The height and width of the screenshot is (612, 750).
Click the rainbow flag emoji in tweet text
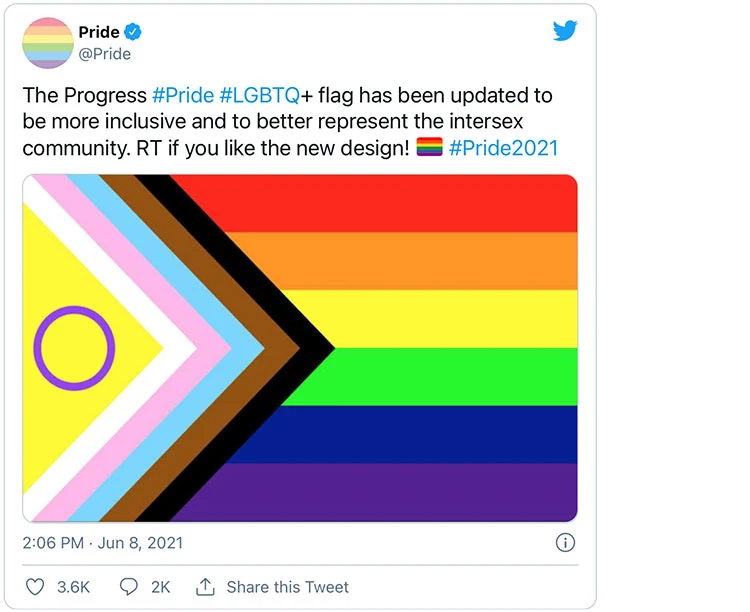(x=428, y=148)
